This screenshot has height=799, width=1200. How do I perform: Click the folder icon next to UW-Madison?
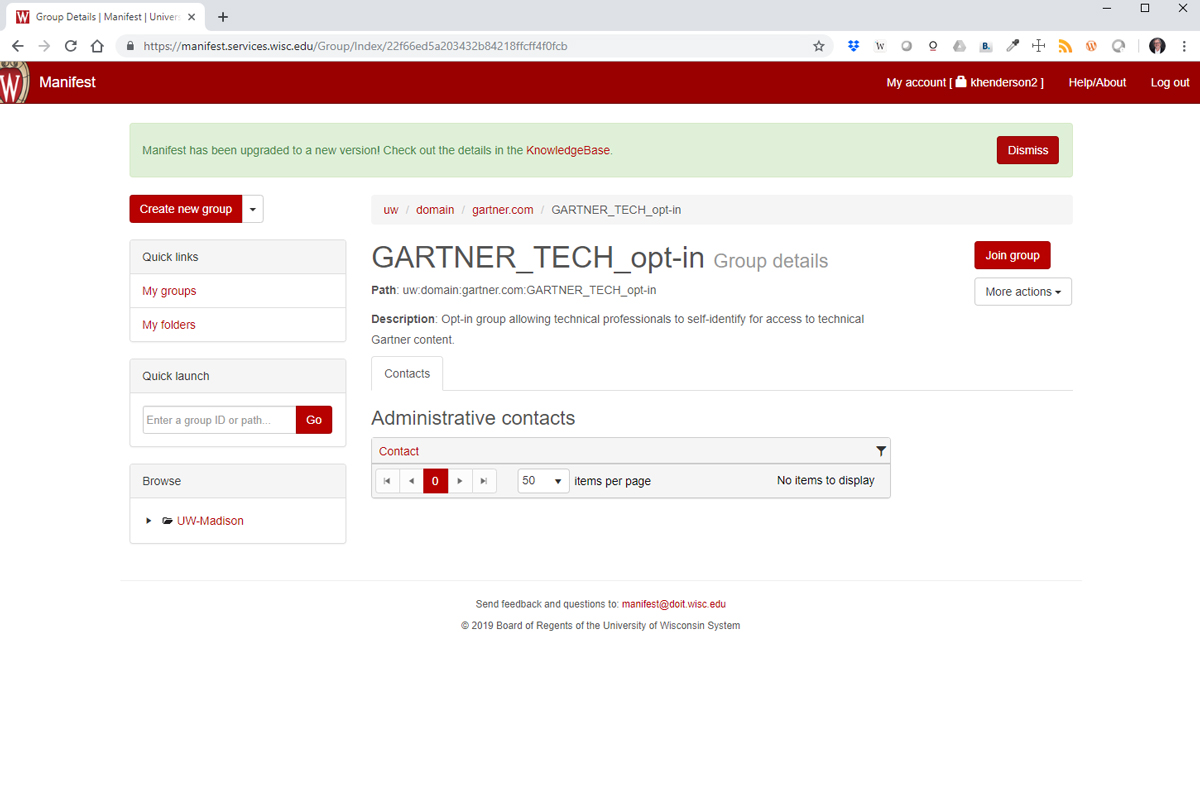(166, 520)
